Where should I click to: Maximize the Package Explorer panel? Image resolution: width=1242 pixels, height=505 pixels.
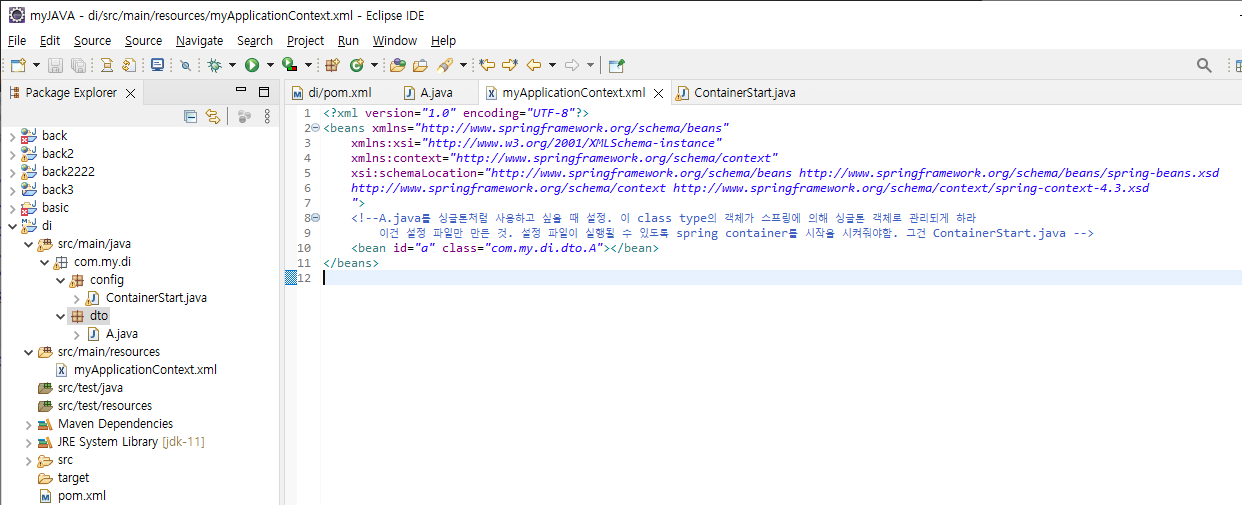point(264,92)
